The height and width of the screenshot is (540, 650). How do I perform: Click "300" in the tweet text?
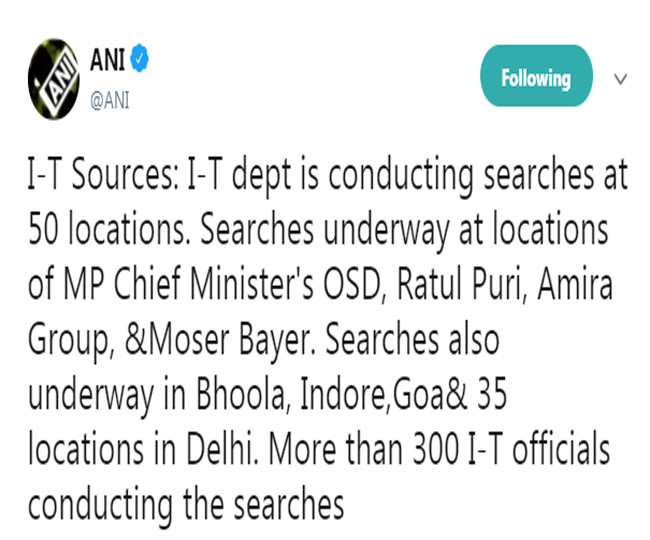tap(435, 450)
